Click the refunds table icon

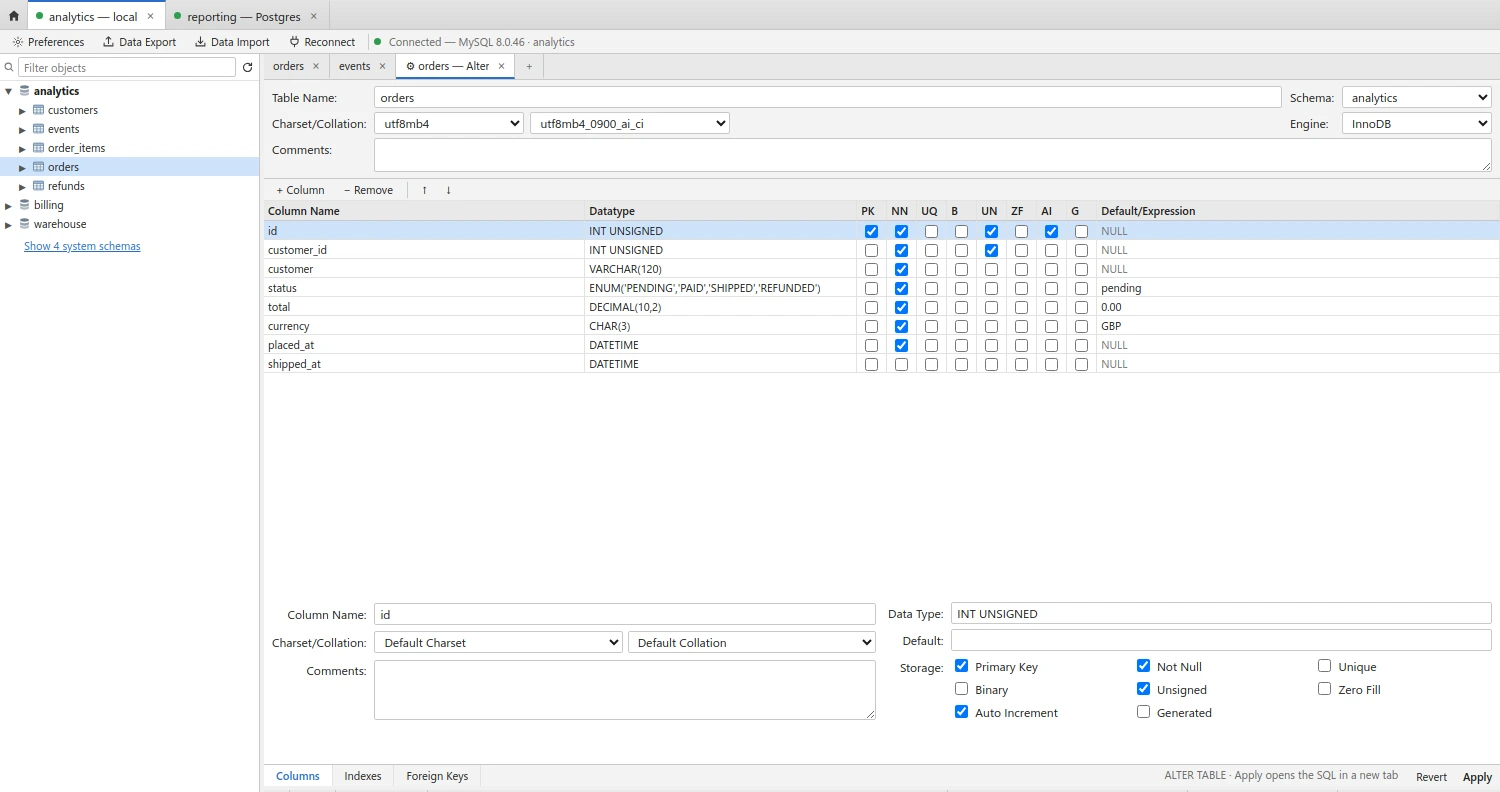point(39,186)
